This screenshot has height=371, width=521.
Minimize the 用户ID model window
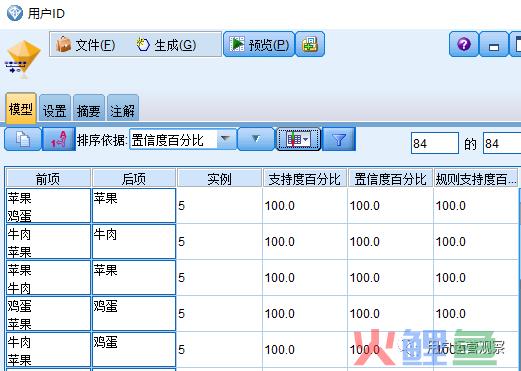click(x=494, y=44)
